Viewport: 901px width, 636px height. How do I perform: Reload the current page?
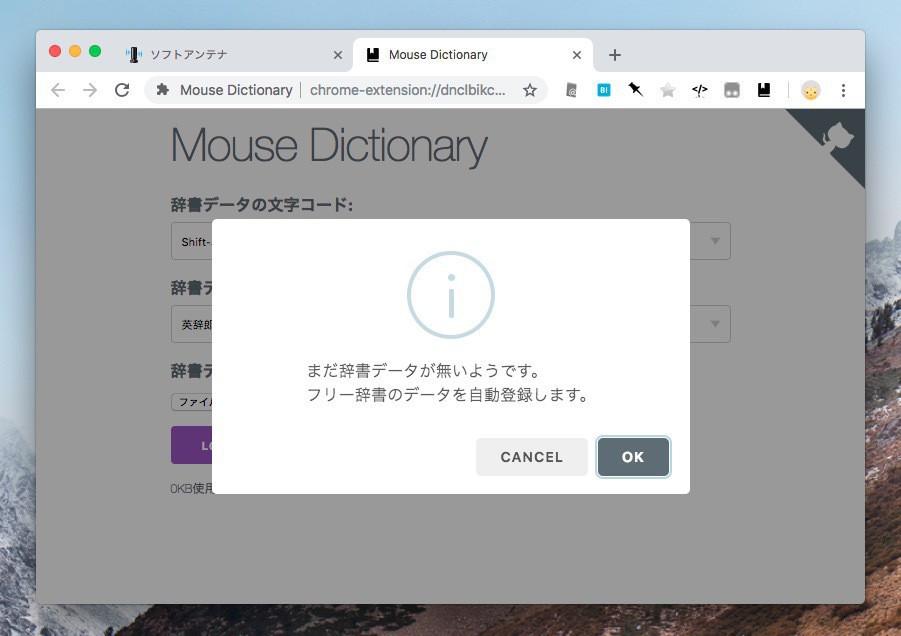pyautogui.click(x=122, y=90)
